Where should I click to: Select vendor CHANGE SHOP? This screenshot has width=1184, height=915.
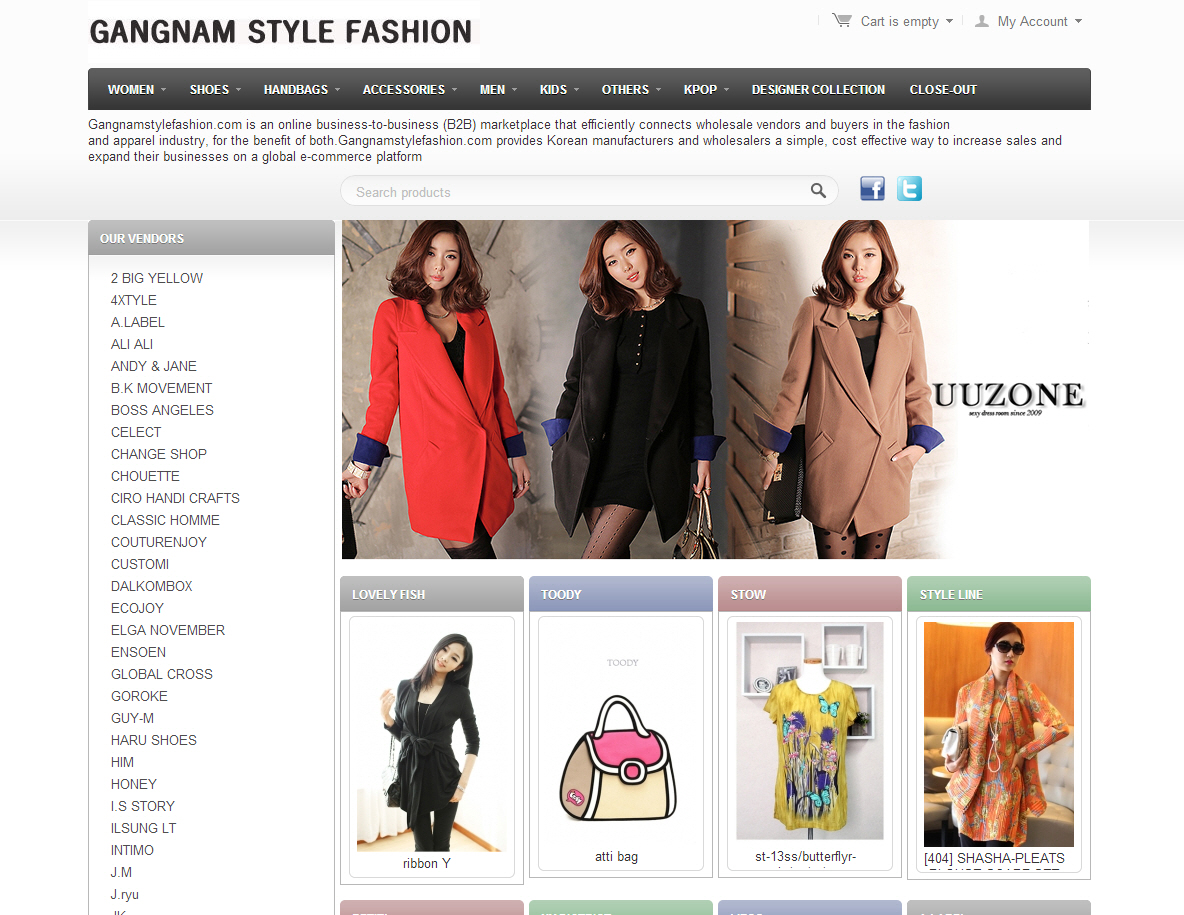click(159, 454)
